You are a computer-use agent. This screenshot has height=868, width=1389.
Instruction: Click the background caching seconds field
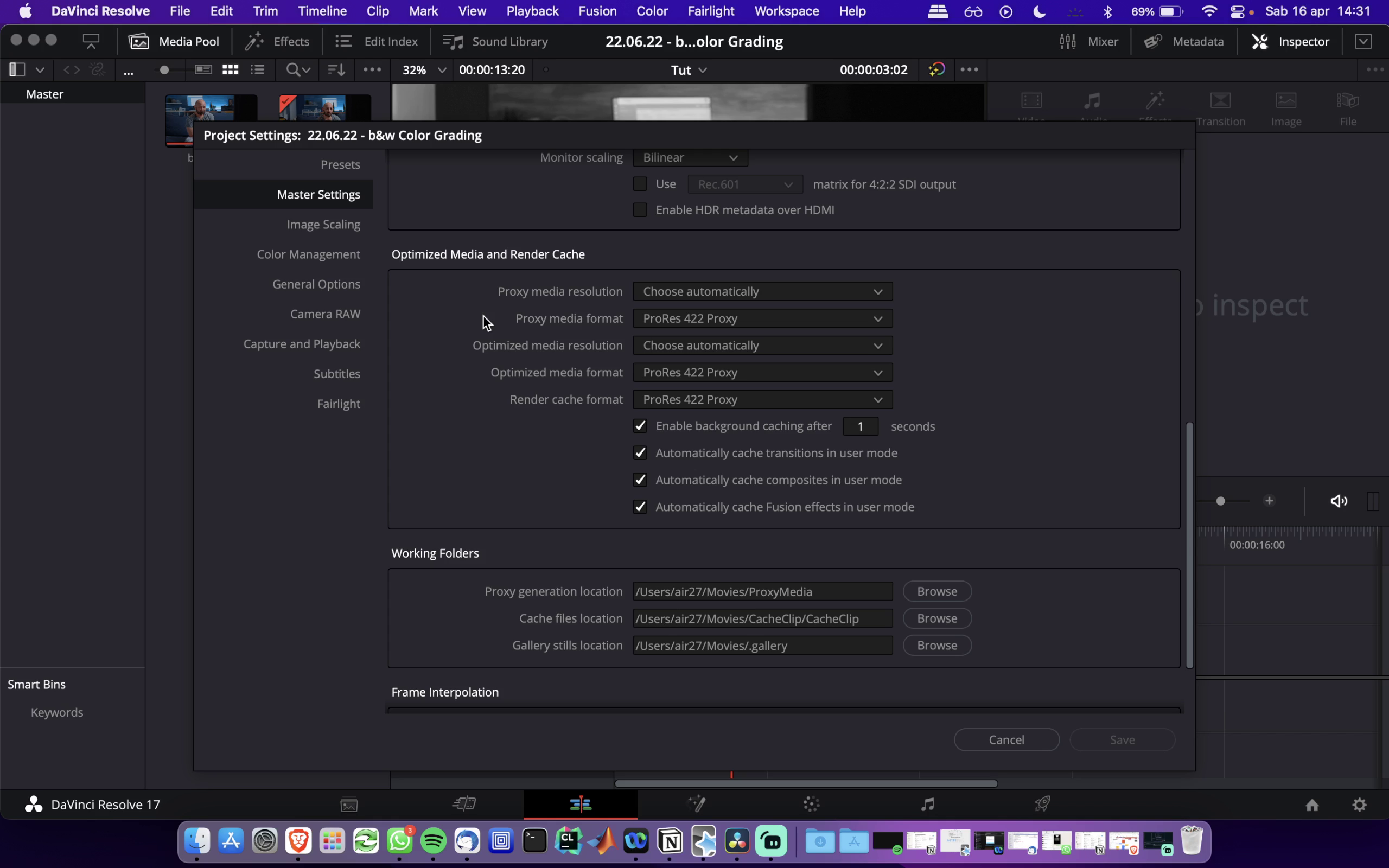860,426
